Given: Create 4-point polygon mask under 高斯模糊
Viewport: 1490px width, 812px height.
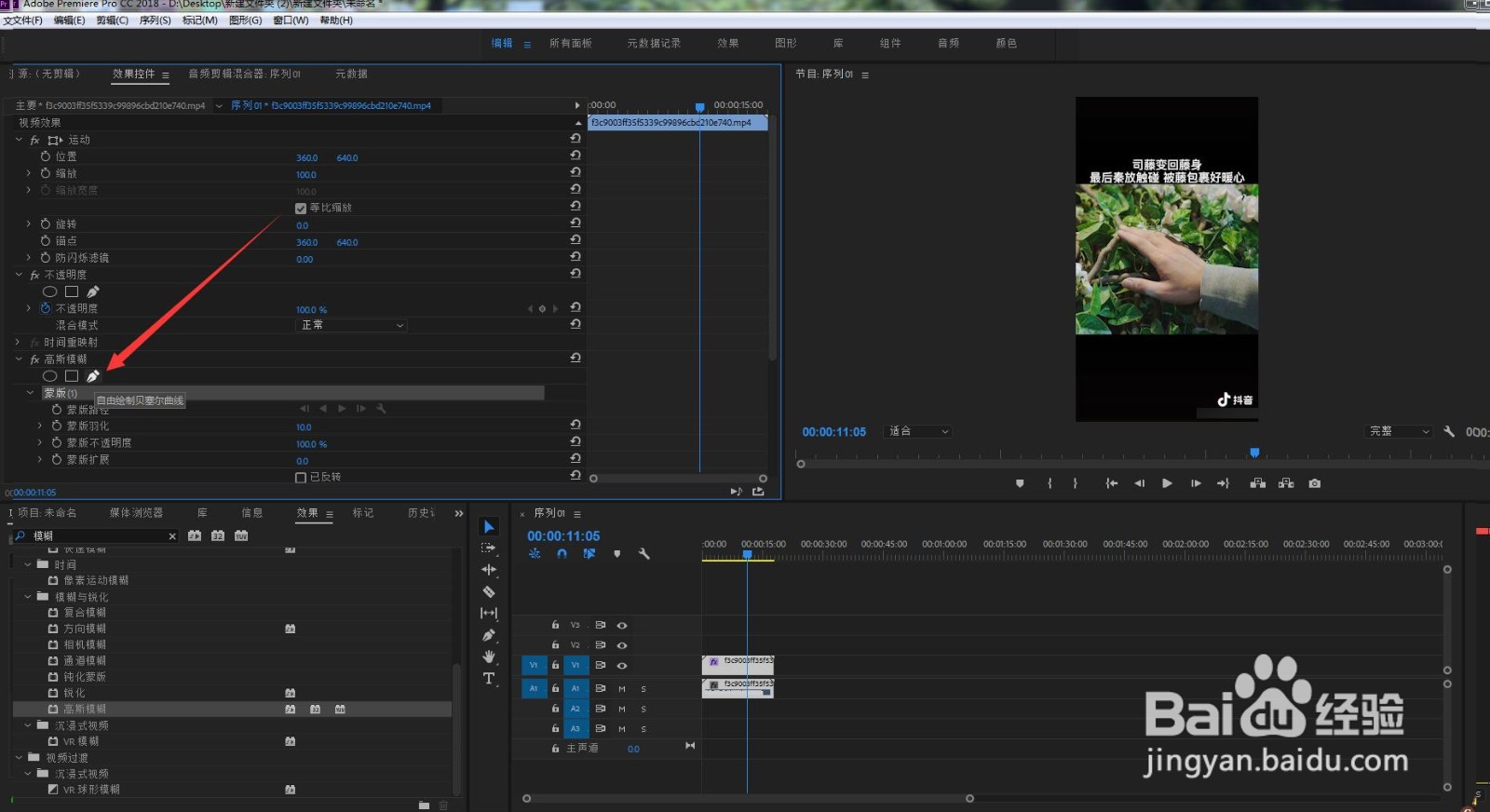Looking at the screenshot, I should click(72, 376).
